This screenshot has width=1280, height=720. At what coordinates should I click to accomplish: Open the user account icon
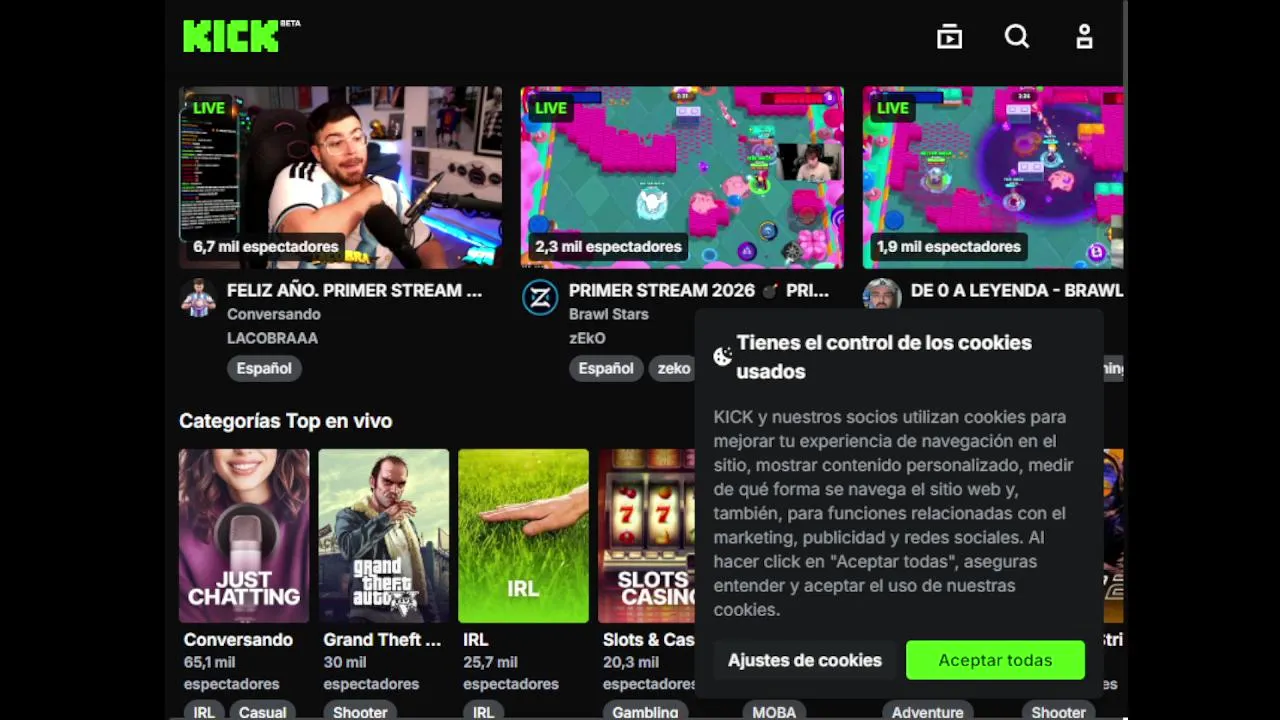tap(1084, 37)
